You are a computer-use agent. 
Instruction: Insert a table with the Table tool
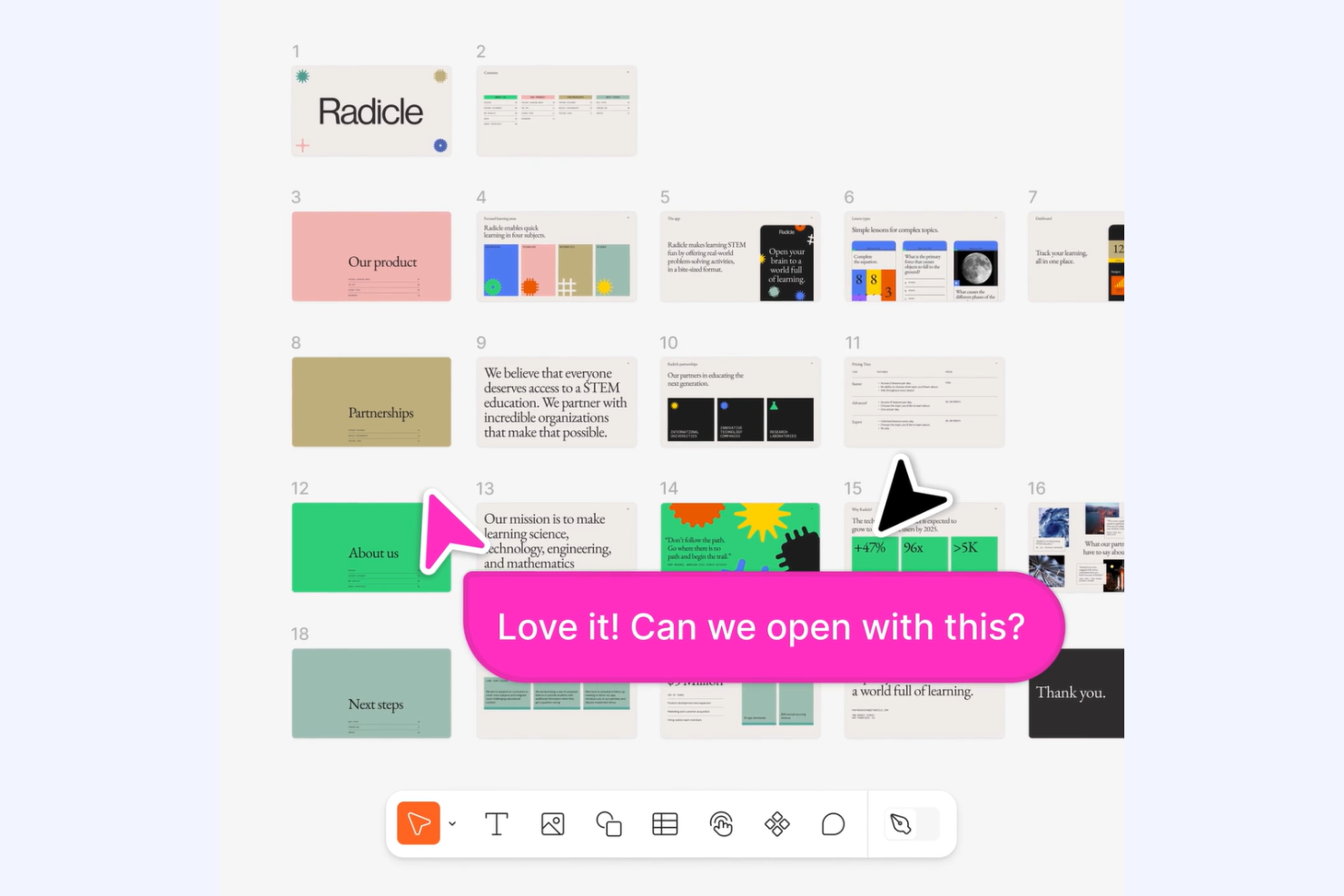[665, 824]
